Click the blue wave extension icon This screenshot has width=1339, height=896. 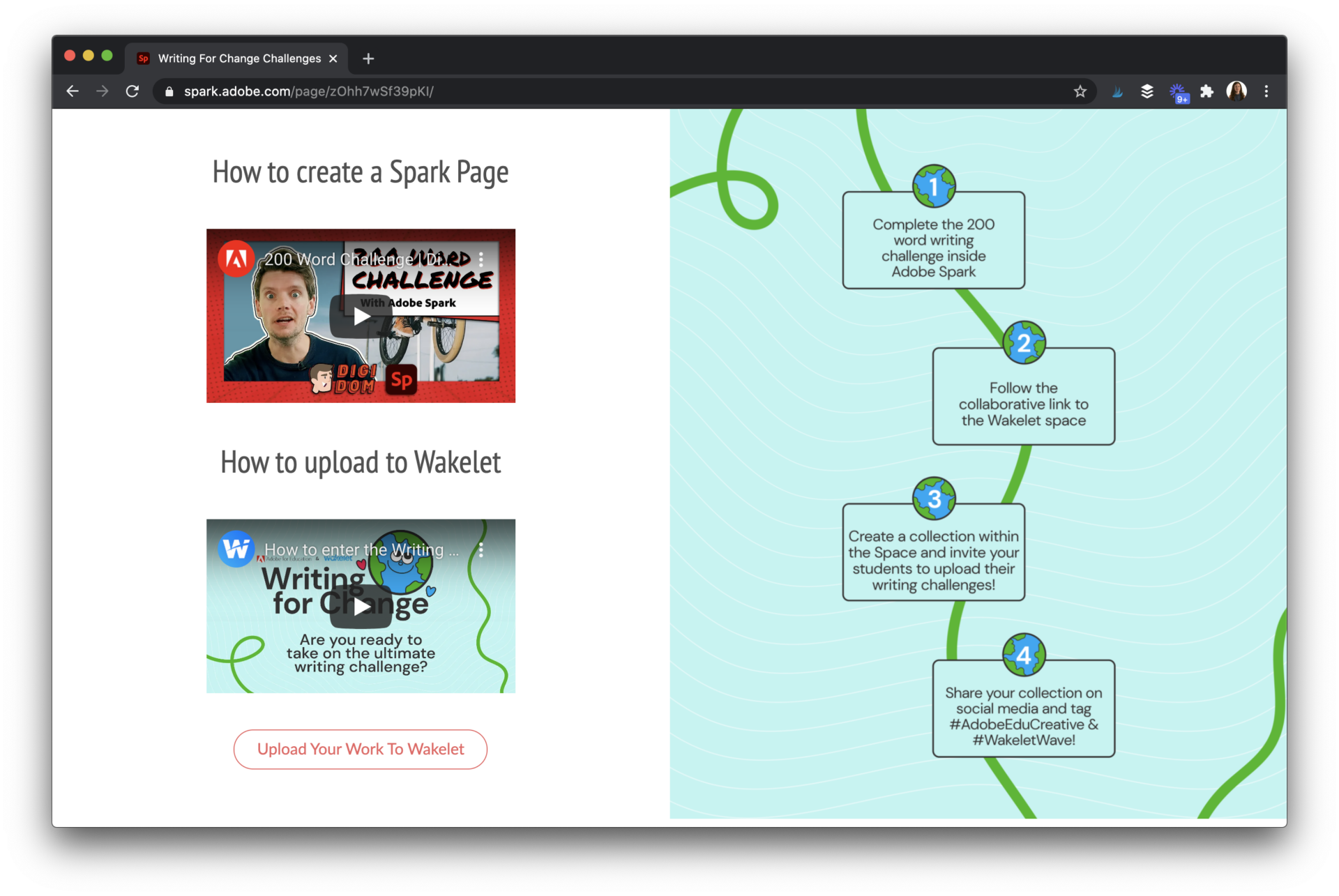[x=1117, y=91]
